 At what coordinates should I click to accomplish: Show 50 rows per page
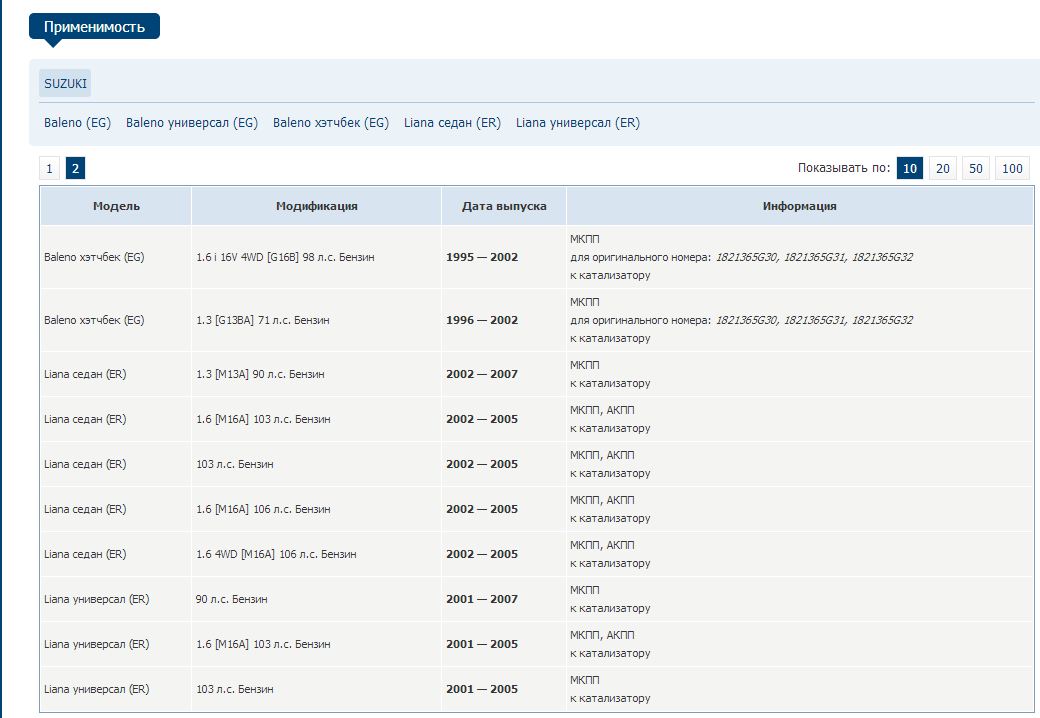975,168
